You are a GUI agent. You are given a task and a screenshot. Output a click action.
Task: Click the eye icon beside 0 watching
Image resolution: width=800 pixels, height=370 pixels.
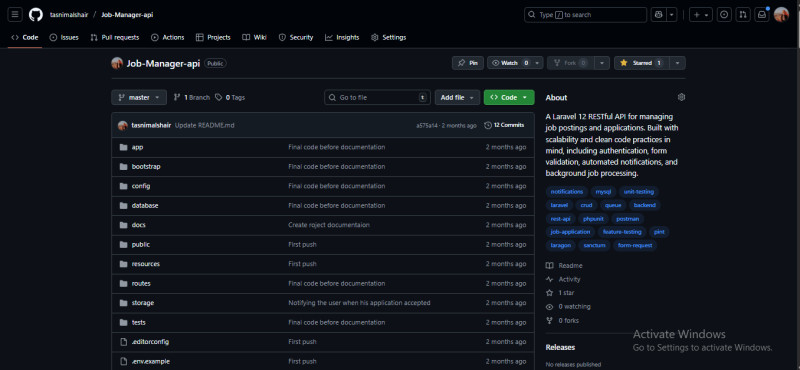549,307
